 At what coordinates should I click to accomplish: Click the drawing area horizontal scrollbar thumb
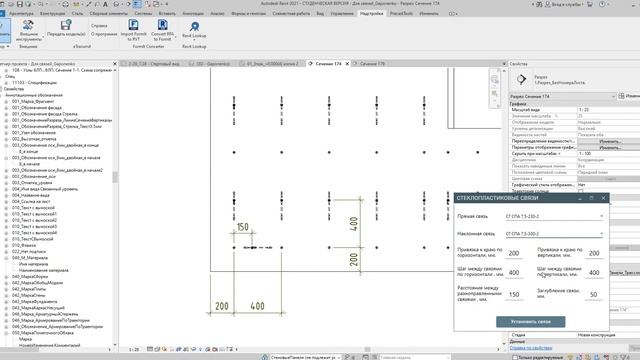(x=367, y=349)
